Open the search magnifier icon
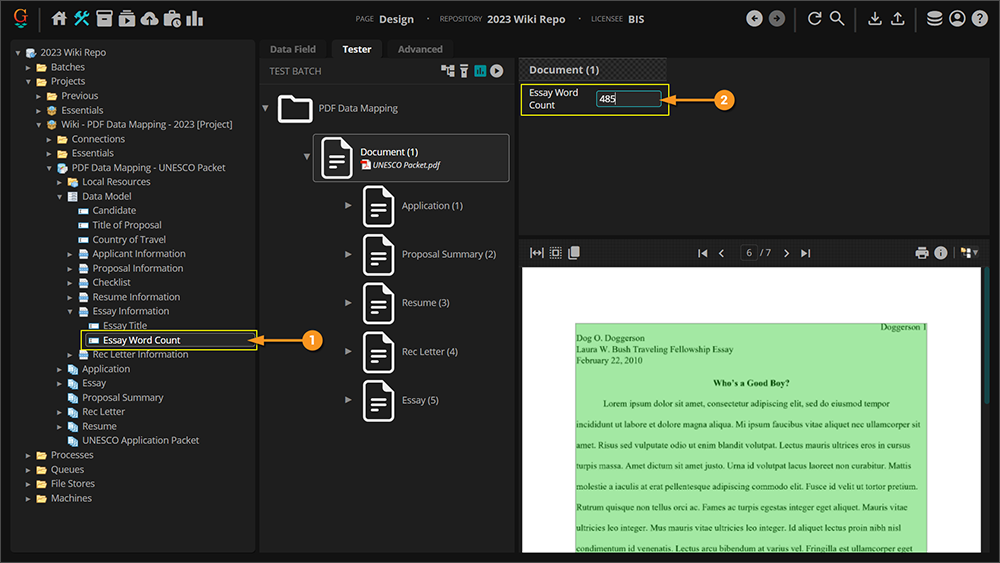This screenshot has height=563, width=1000. point(837,19)
